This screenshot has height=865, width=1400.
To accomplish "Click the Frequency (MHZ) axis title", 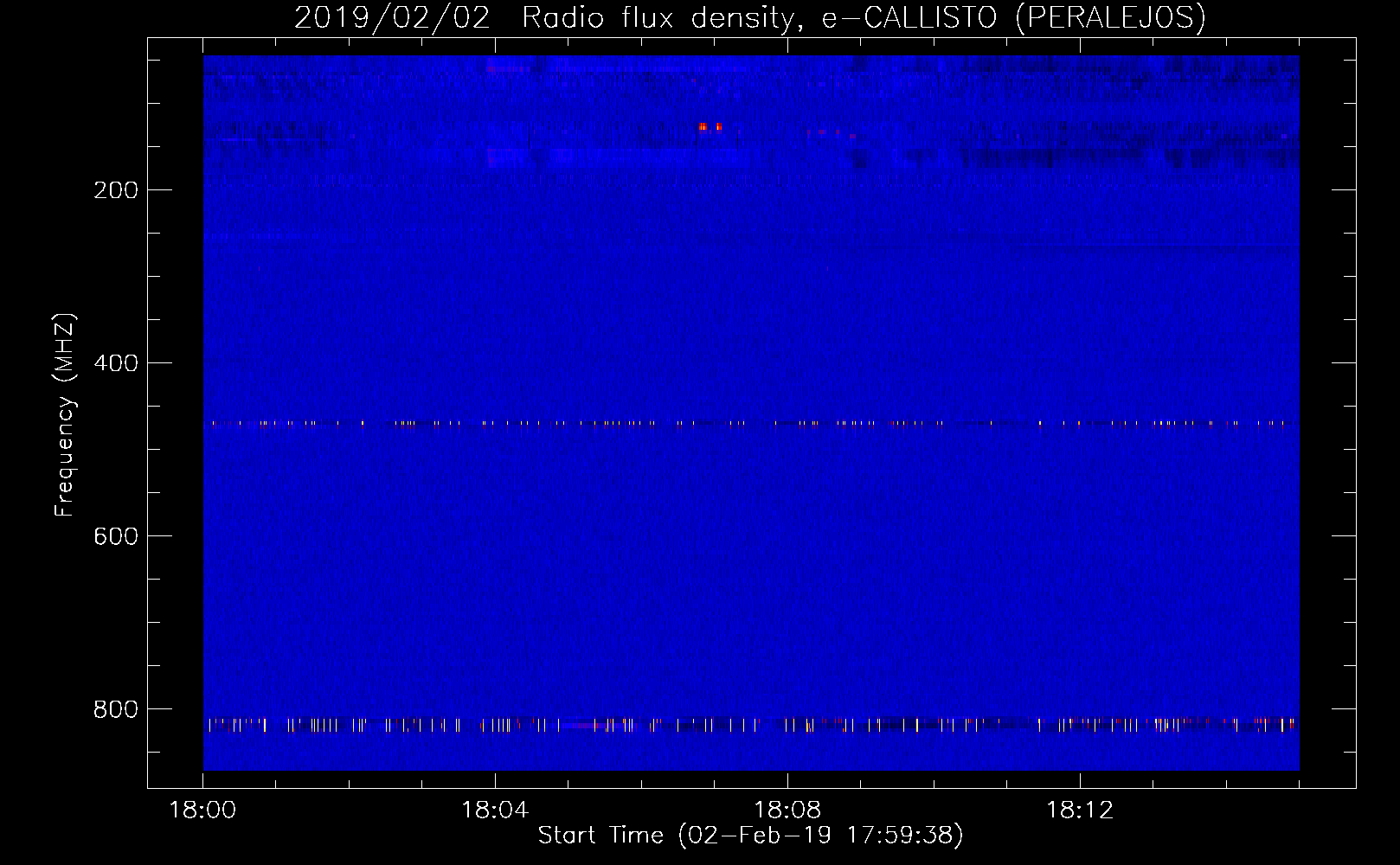I will click(x=65, y=415).
